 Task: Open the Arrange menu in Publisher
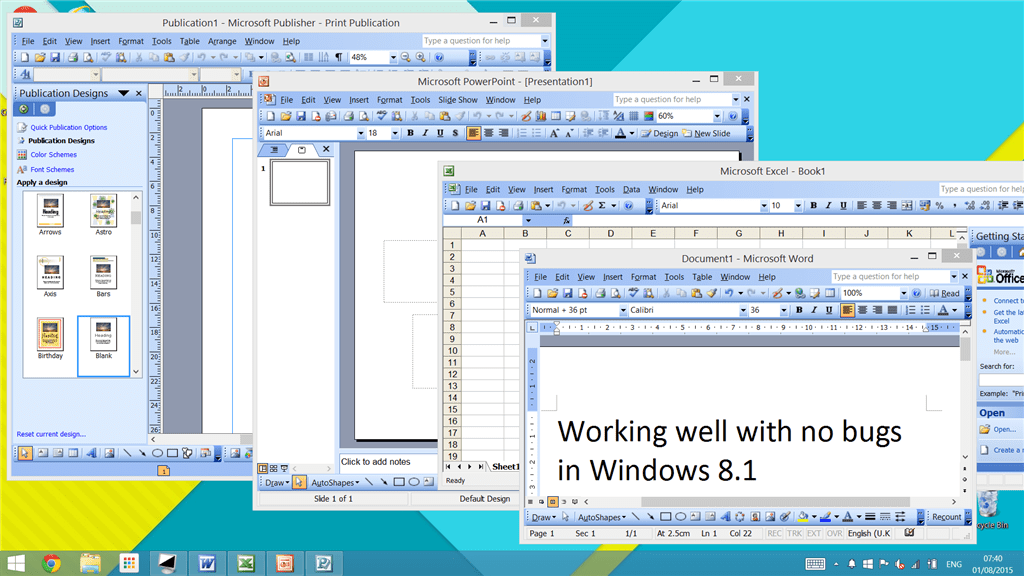(x=222, y=41)
